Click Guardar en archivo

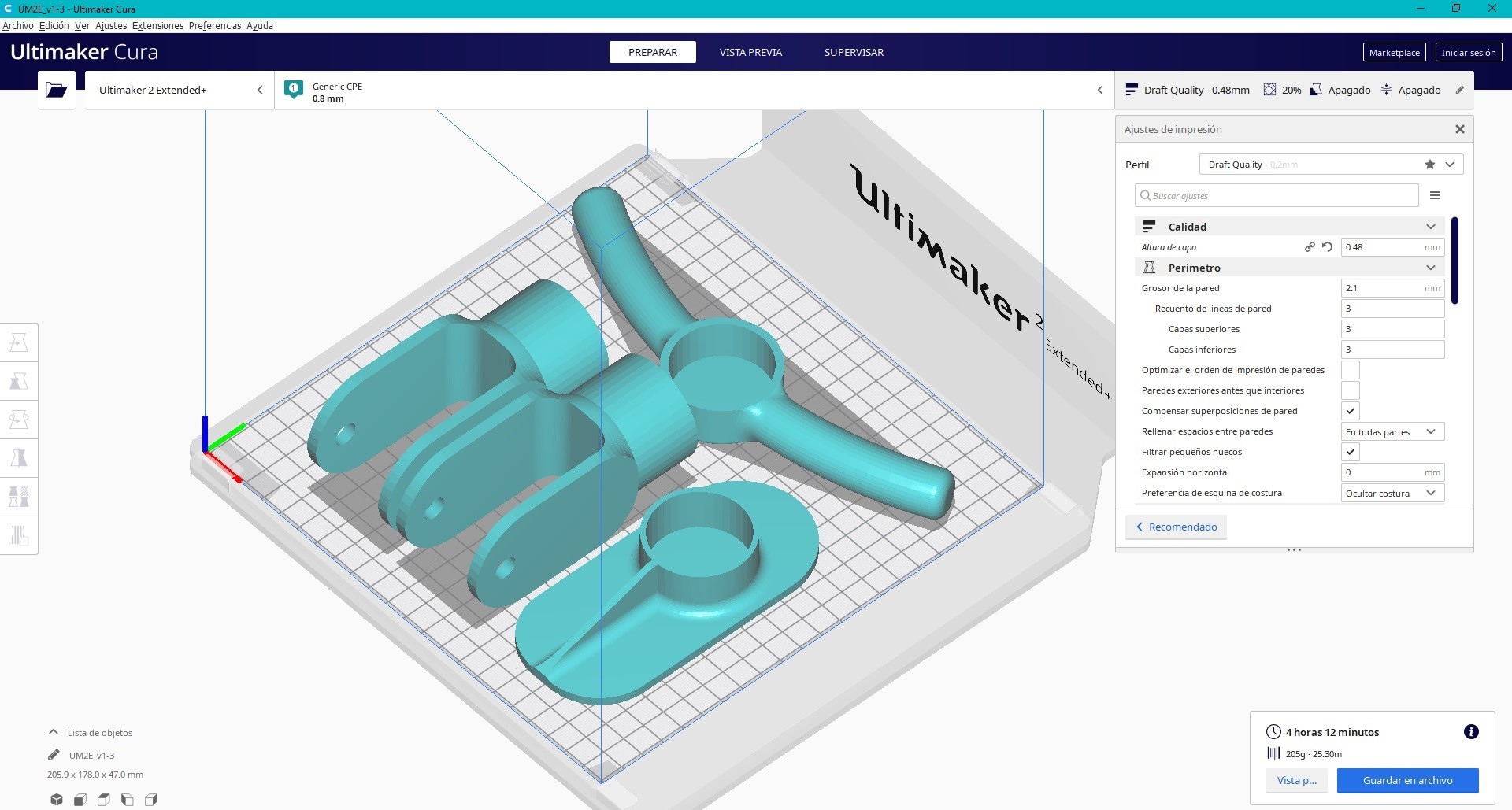point(1407,780)
